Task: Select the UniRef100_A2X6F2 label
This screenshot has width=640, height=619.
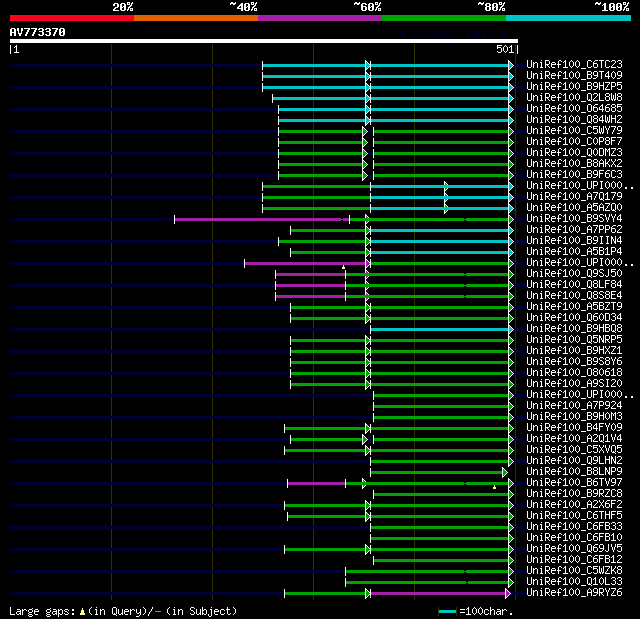Action: point(574,505)
